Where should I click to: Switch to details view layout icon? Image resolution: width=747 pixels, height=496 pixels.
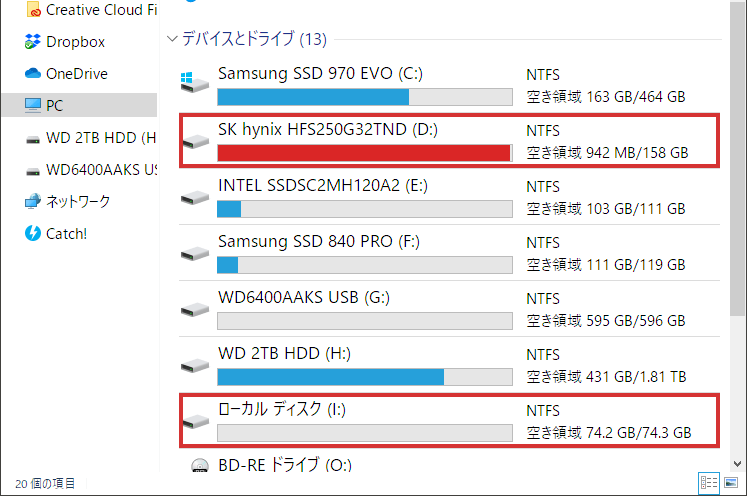[x=708, y=483]
